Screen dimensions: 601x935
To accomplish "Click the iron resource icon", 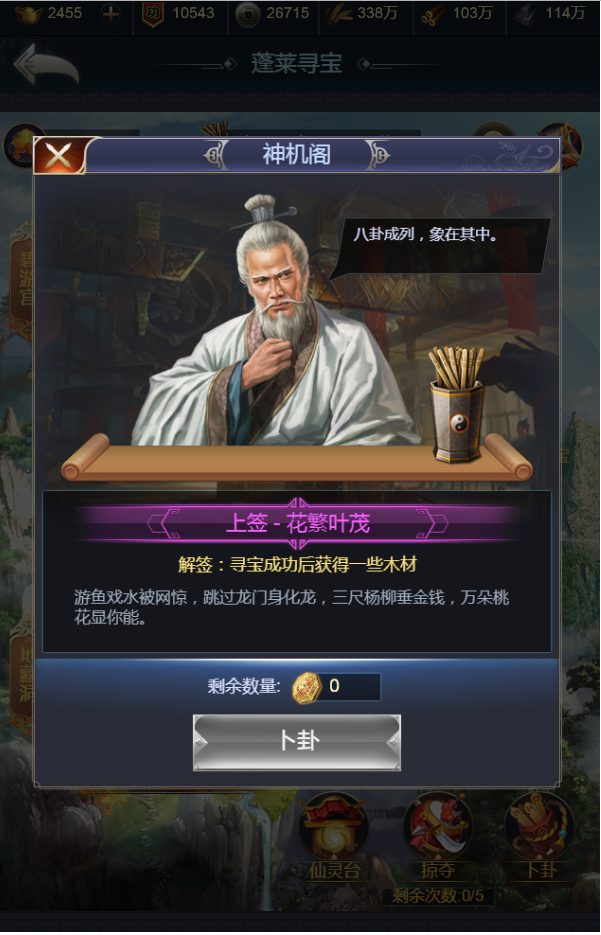I will (x=526, y=14).
